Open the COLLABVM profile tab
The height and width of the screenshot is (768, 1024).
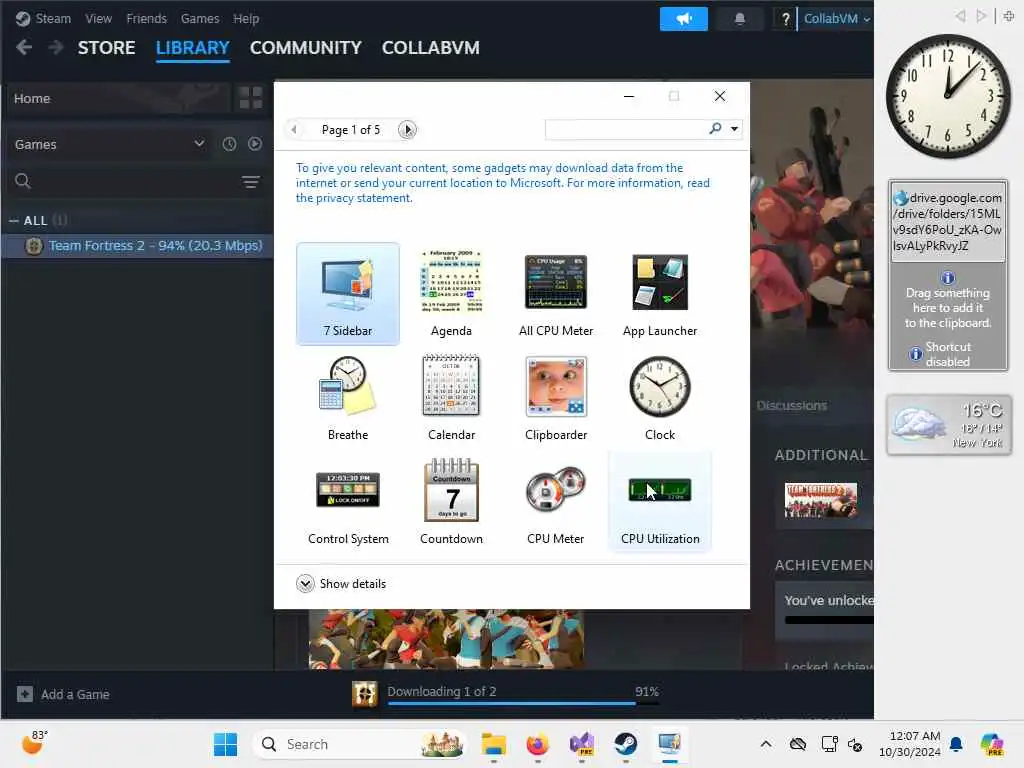point(431,48)
